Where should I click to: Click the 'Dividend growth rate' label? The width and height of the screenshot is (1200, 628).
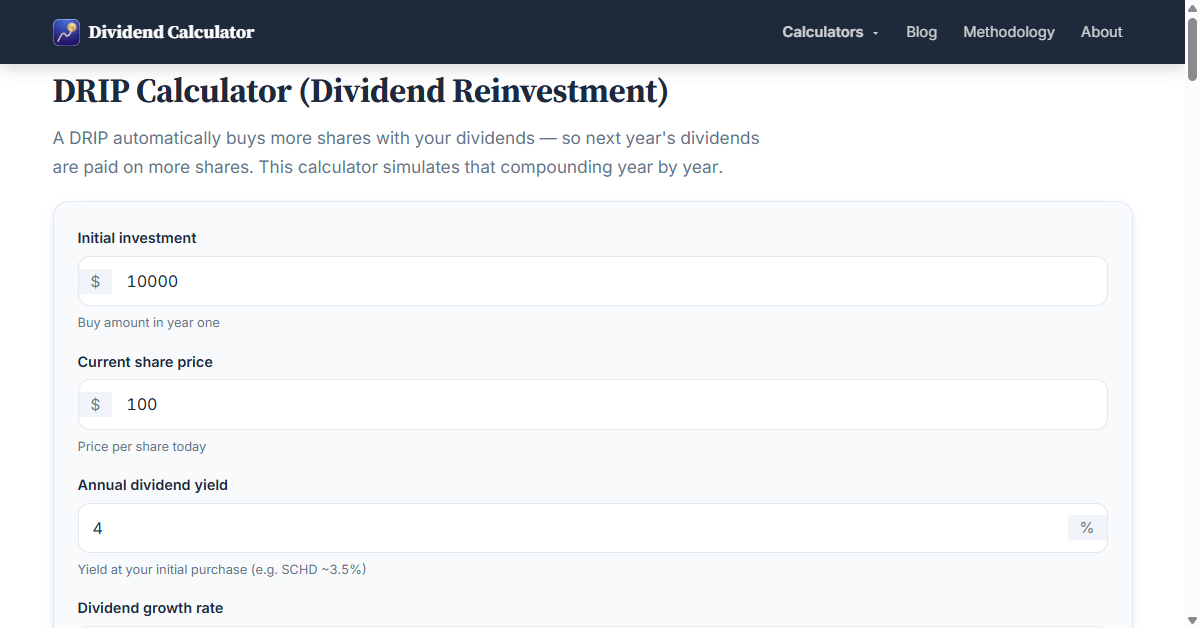coord(151,608)
